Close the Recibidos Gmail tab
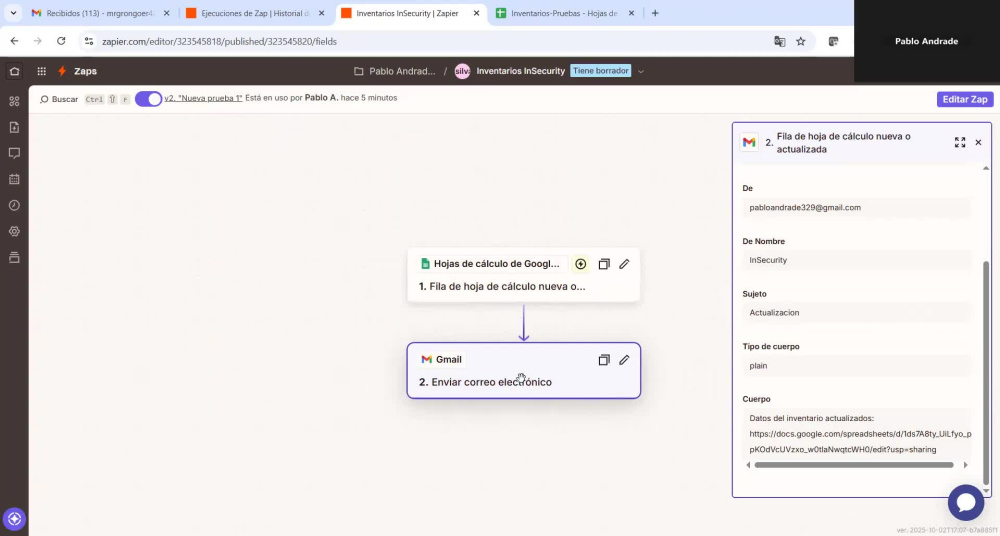This screenshot has width=1000, height=536. (x=166, y=13)
